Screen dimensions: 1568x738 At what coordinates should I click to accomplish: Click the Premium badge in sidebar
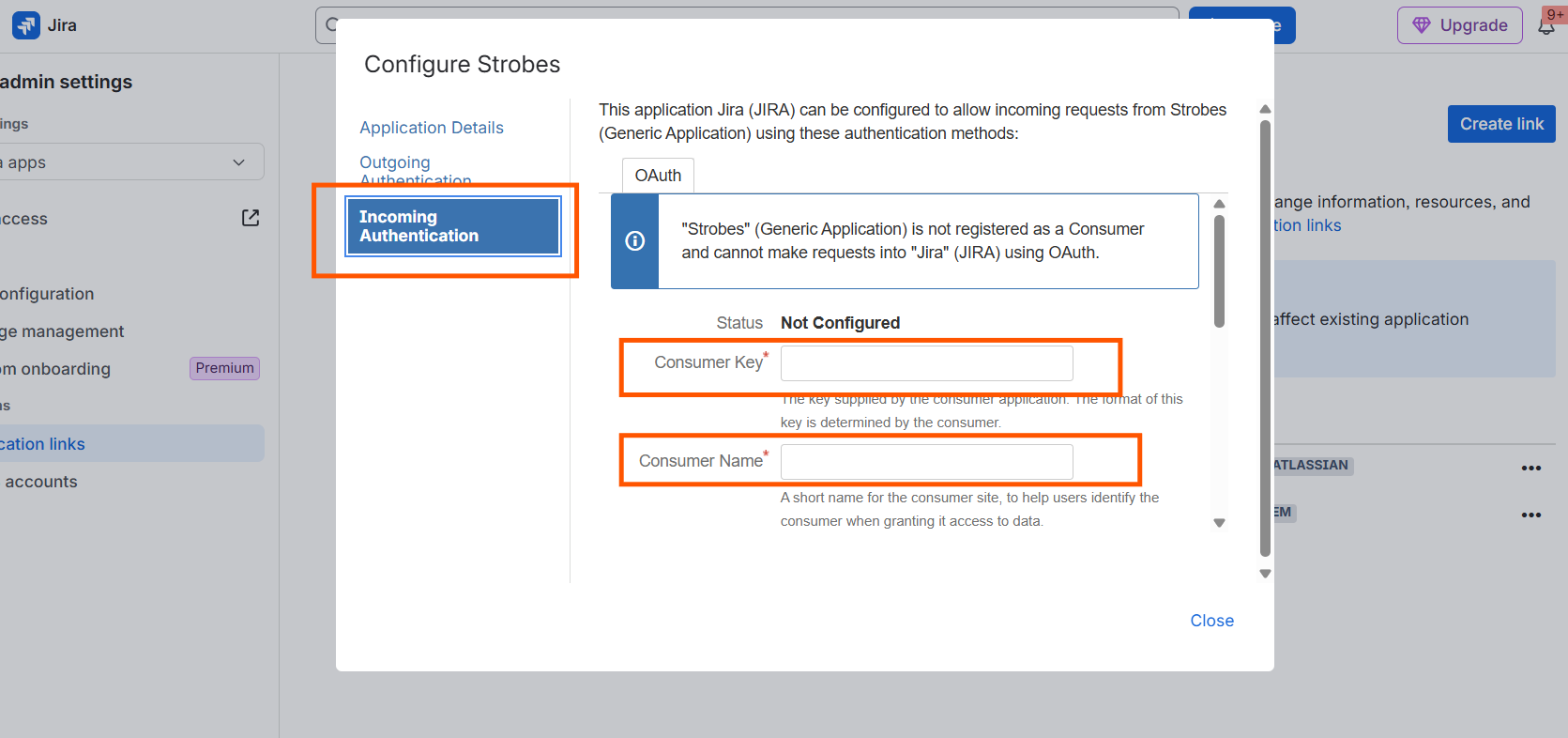[225, 368]
